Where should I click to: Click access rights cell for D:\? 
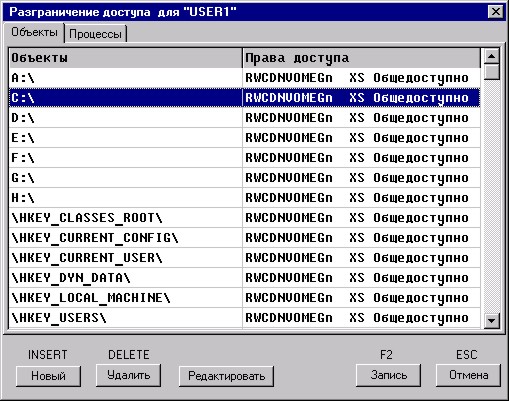point(362,118)
